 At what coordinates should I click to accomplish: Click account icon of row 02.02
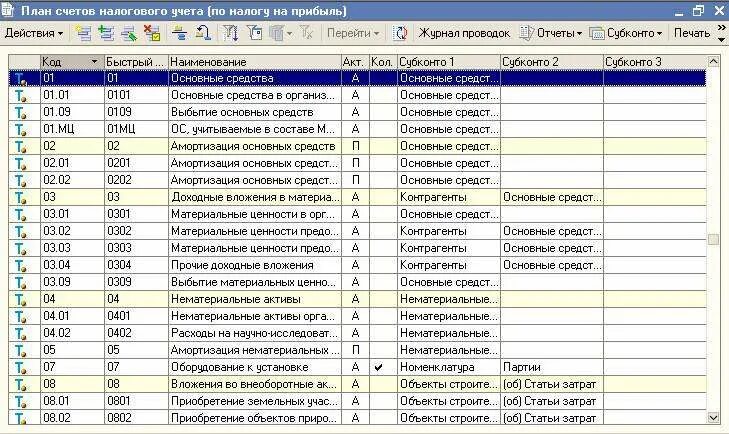pos(20,180)
